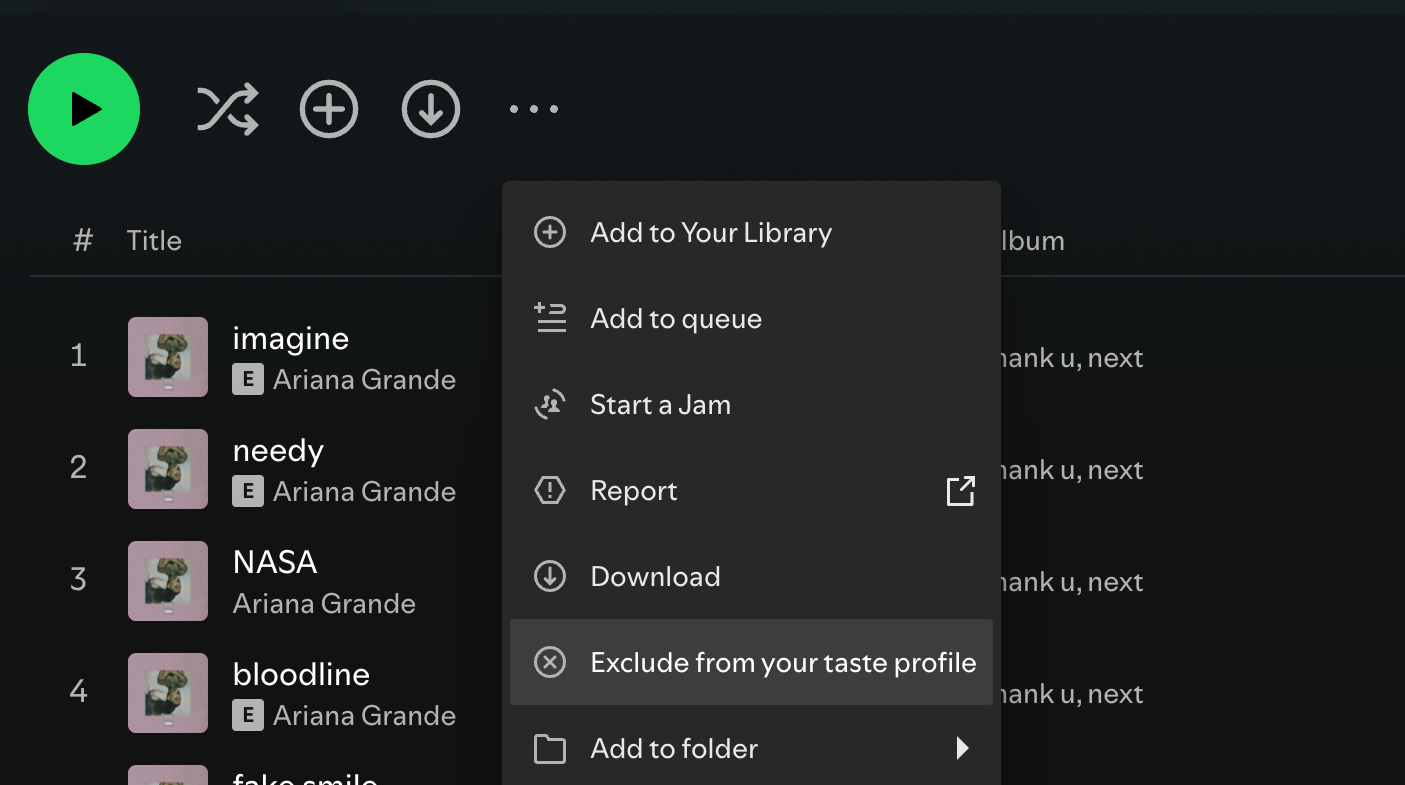Click the folder icon in the menu
The height and width of the screenshot is (785, 1405).
click(x=550, y=749)
